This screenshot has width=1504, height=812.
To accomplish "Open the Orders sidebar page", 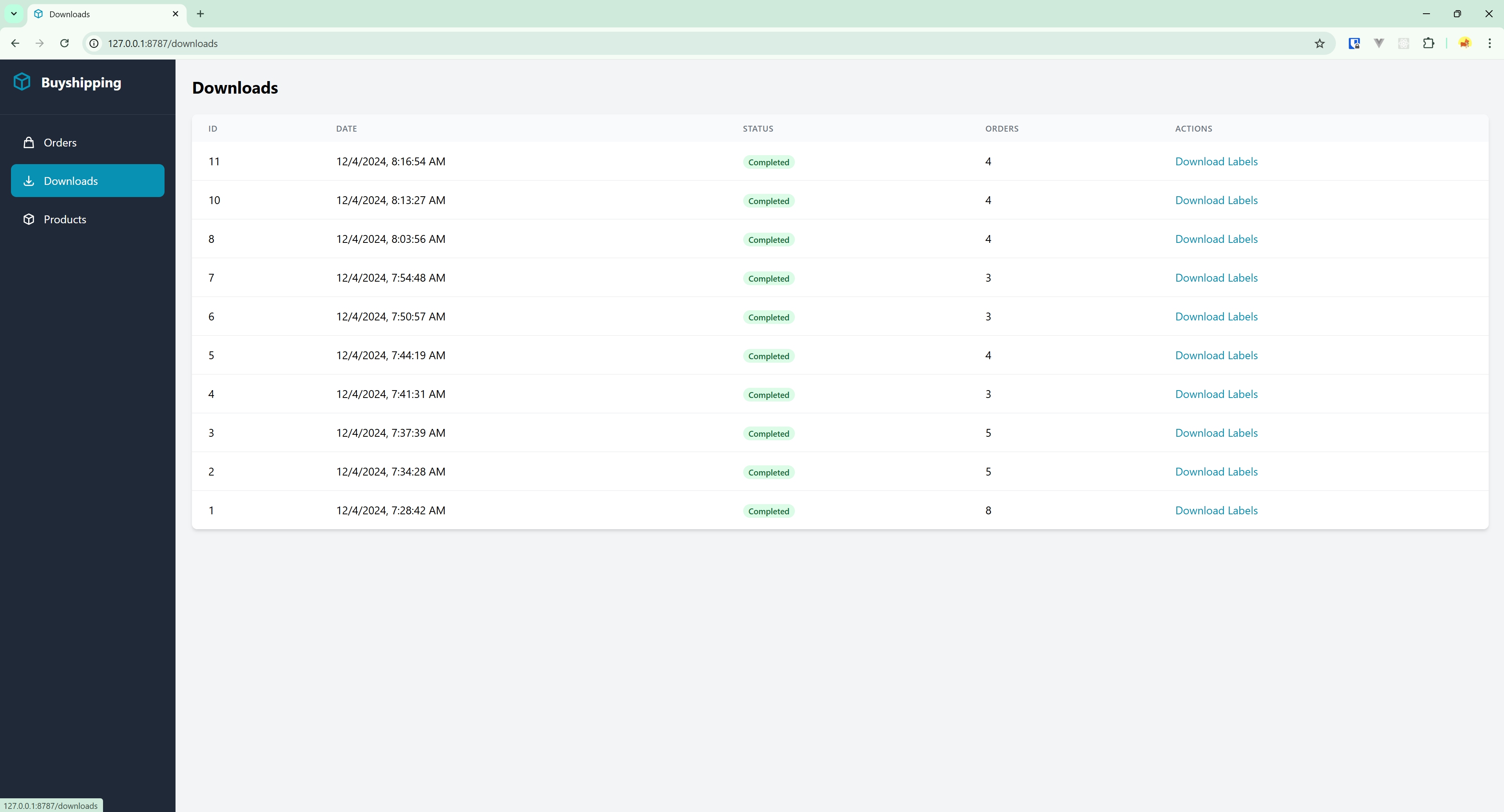I will tap(60, 143).
